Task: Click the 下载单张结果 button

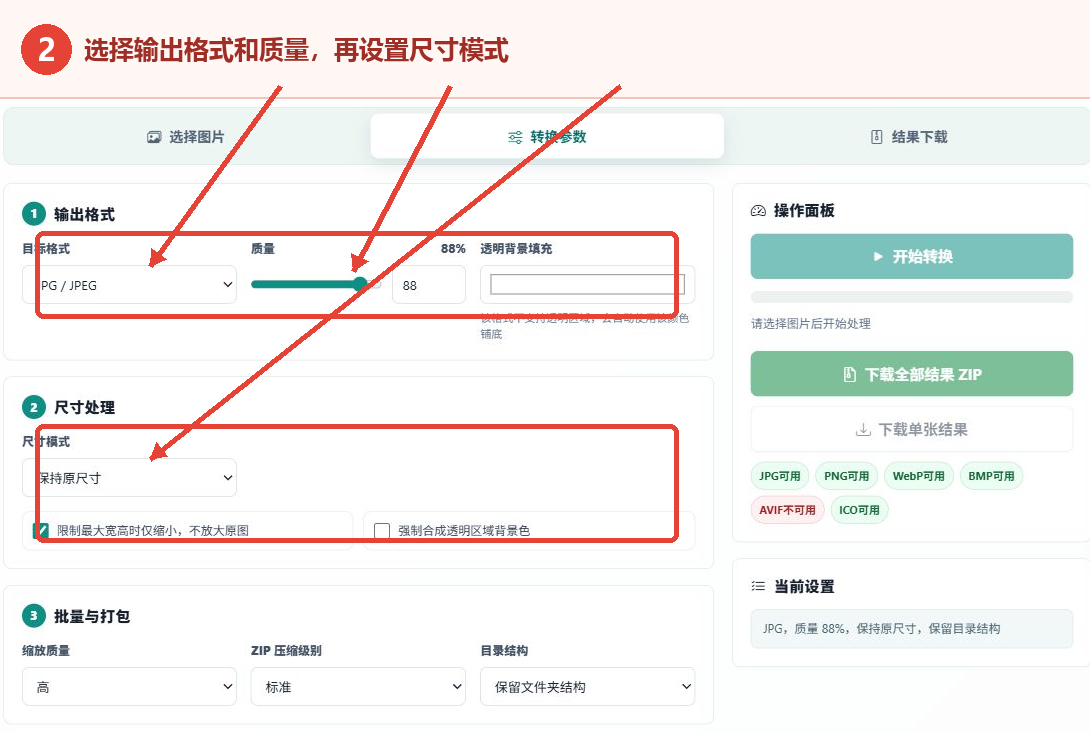Action: coord(911,430)
